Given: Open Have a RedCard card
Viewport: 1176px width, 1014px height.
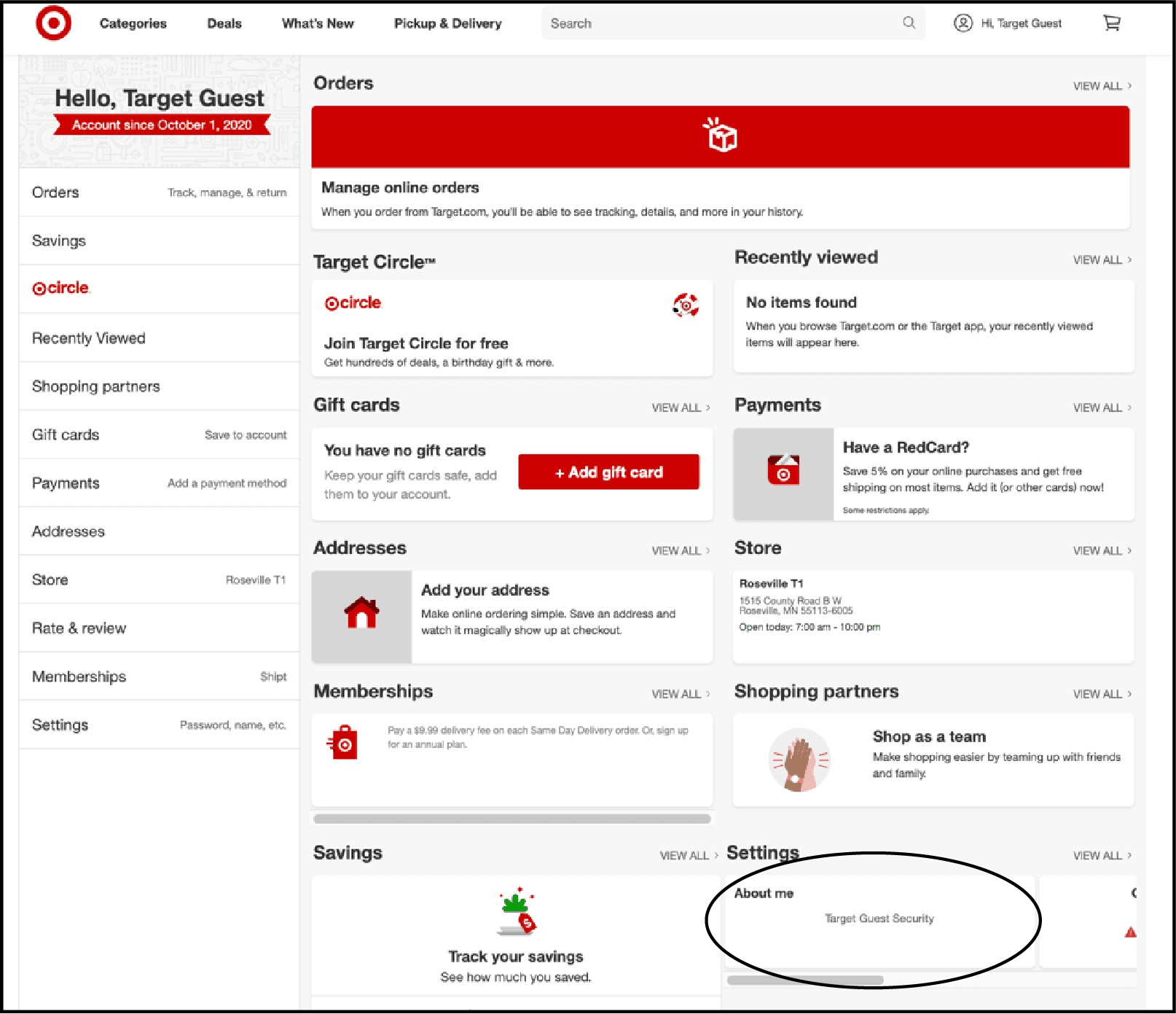Looking at the screenshot, I should coord(934,475).
